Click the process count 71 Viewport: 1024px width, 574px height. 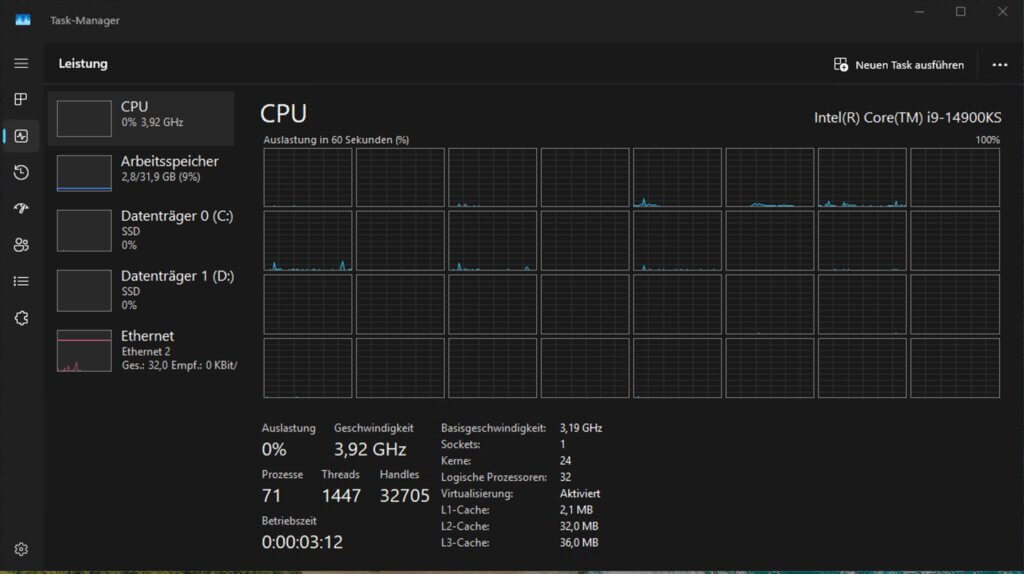271,496
